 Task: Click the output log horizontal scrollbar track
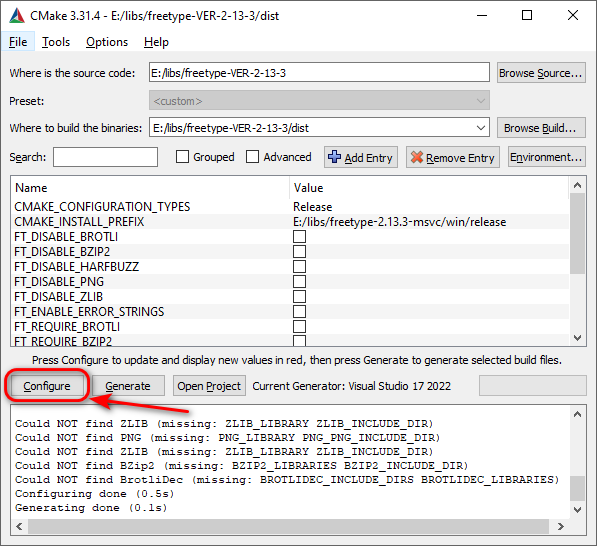(x=288, y=526)
